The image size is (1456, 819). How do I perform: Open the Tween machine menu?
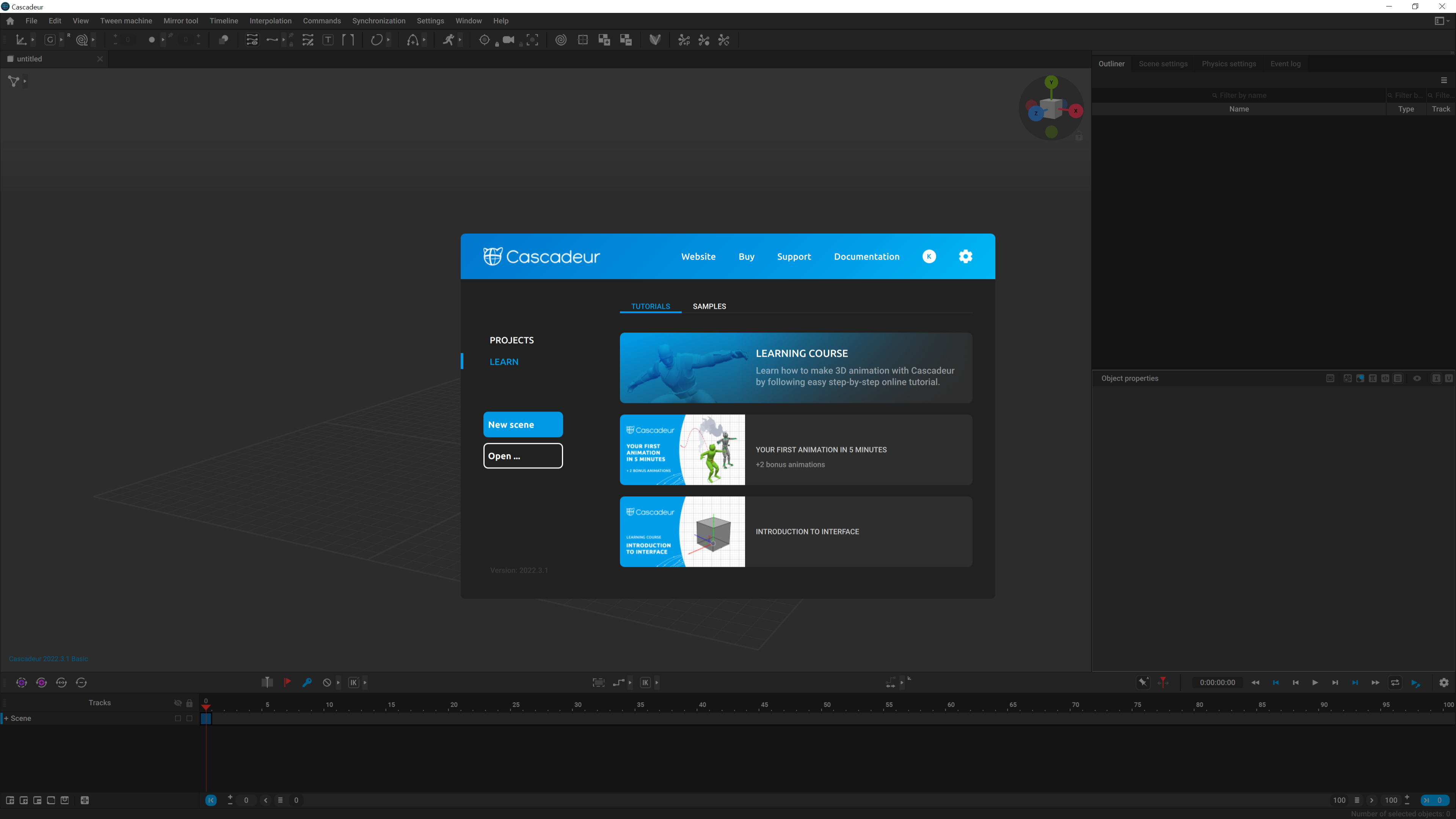coord(126,21)
